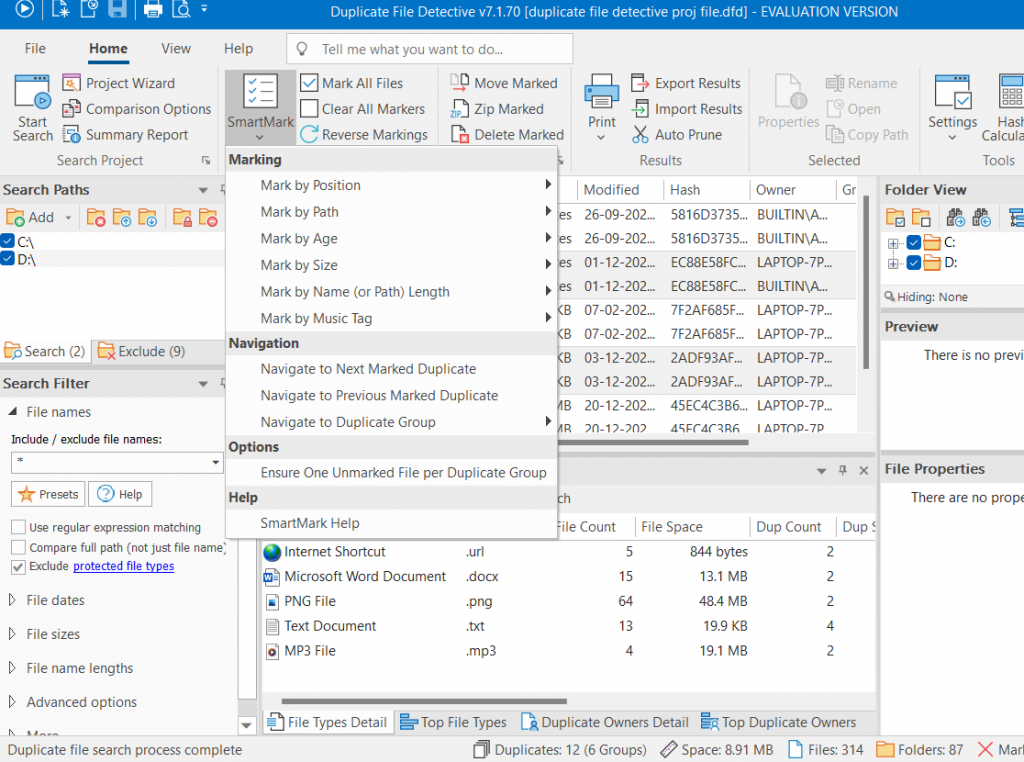Click the print preview icon in title bar
The width and height of the screenshot is (1024, 762).
tap(181, 10)
